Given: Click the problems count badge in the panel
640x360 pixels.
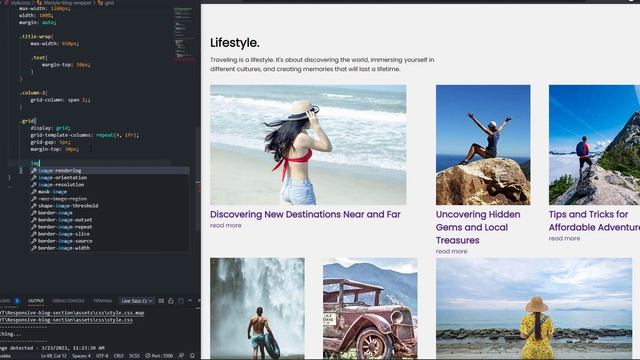Looking at the screenshot, I should coord(17,301).
